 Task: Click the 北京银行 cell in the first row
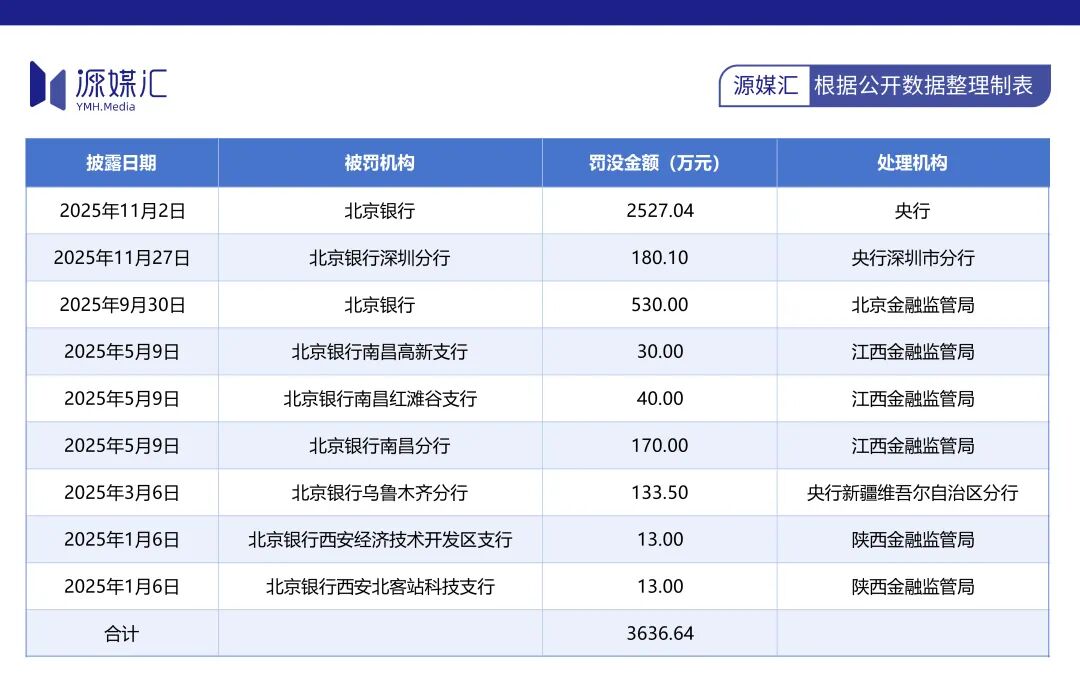[380, 210]
